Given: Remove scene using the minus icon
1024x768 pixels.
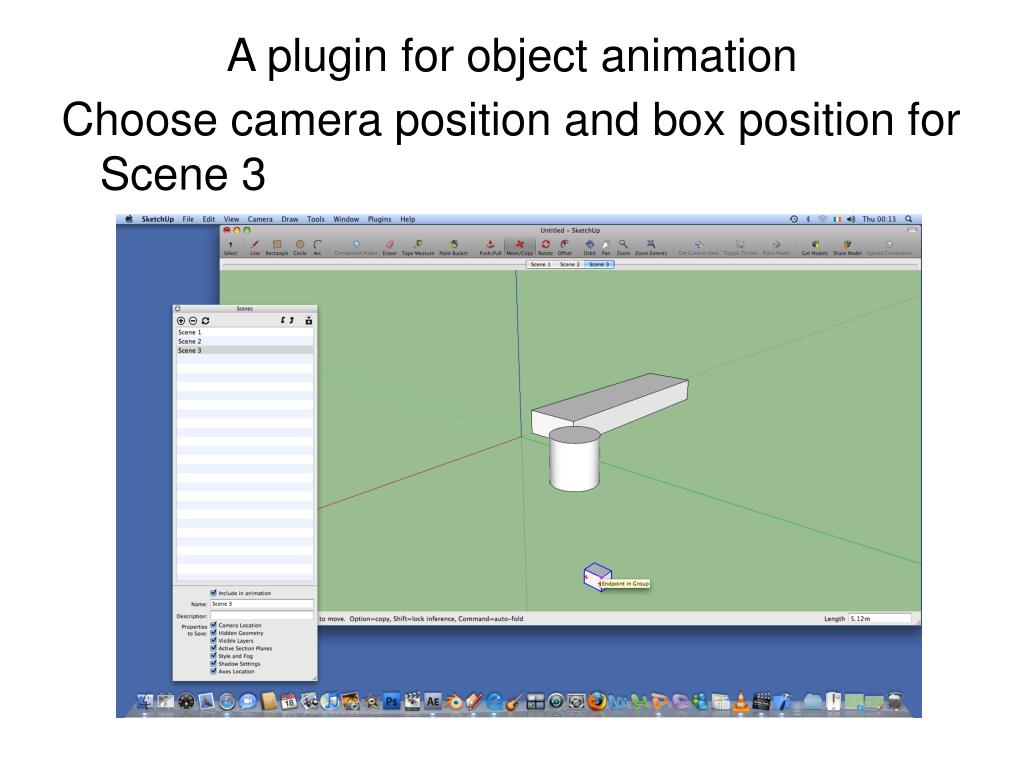Looking at the screenshot, I should (x=193, y=321).
